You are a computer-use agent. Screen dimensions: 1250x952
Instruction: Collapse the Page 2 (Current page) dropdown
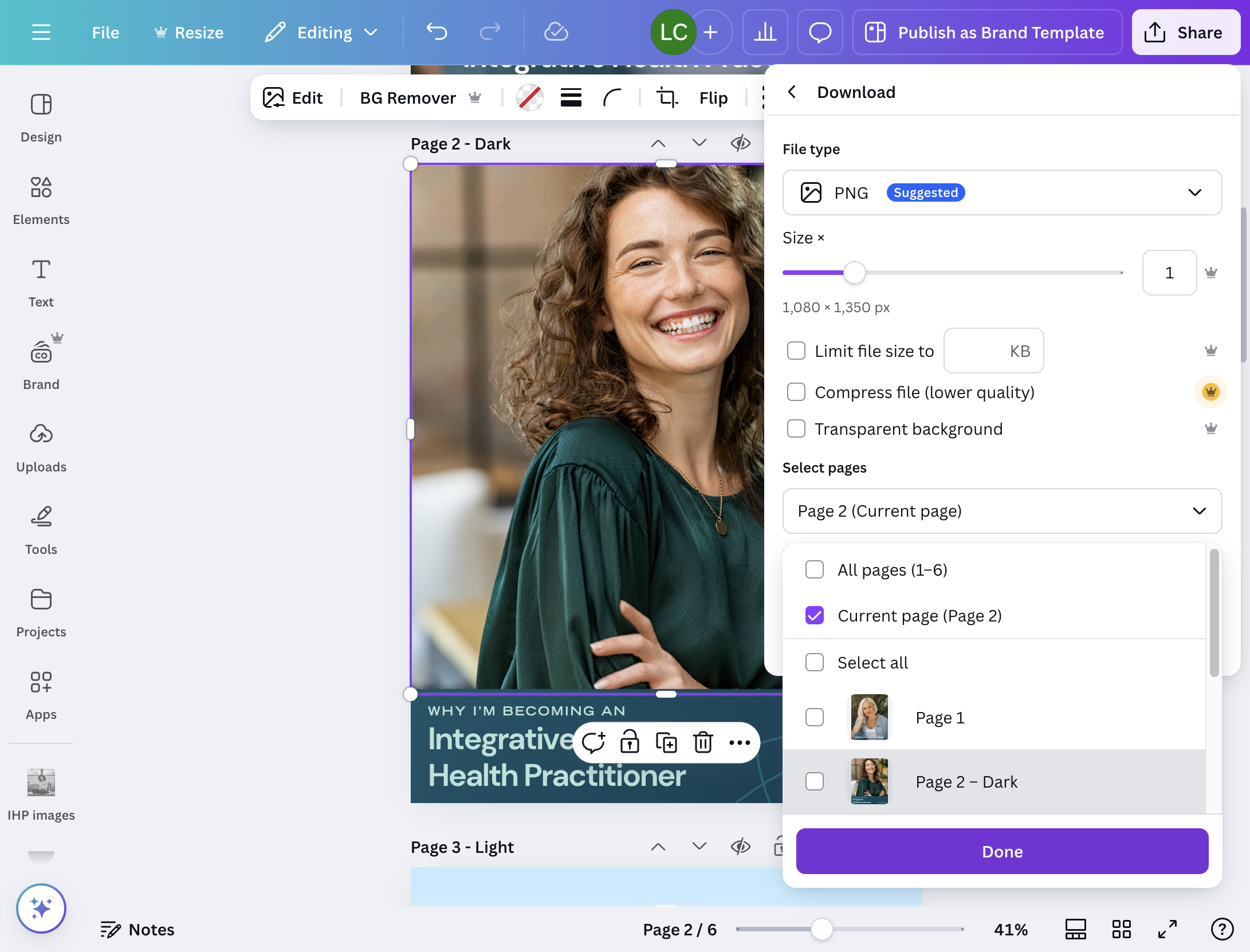coord(1002,511)
